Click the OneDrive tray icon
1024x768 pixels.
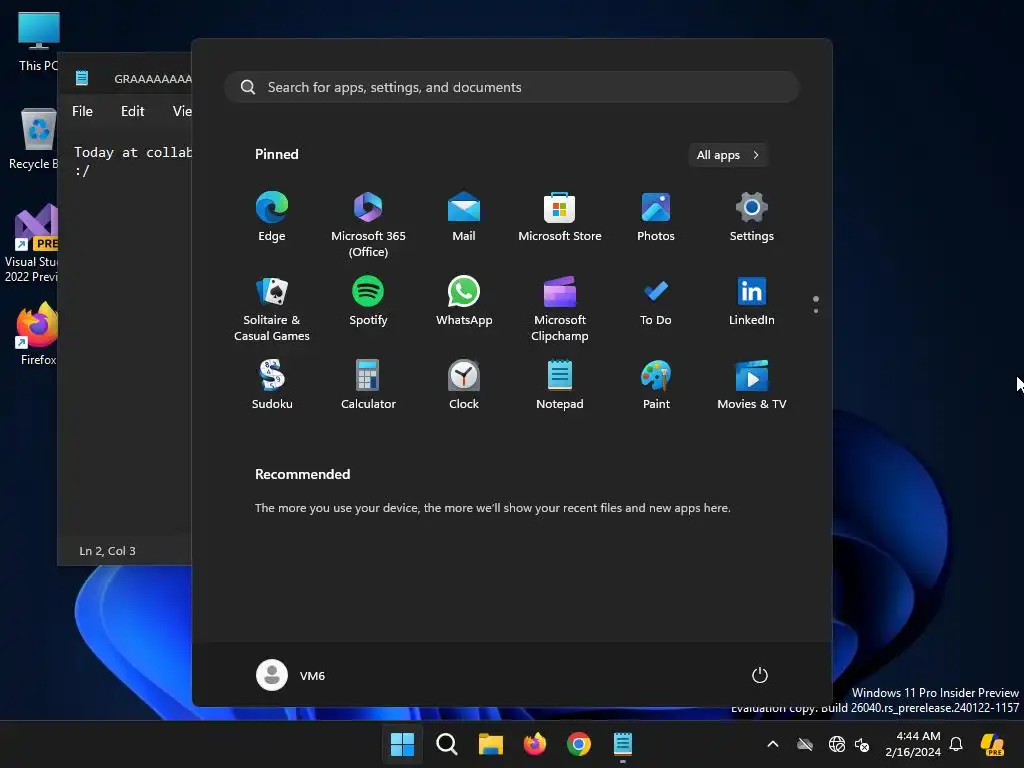[805, 744]
